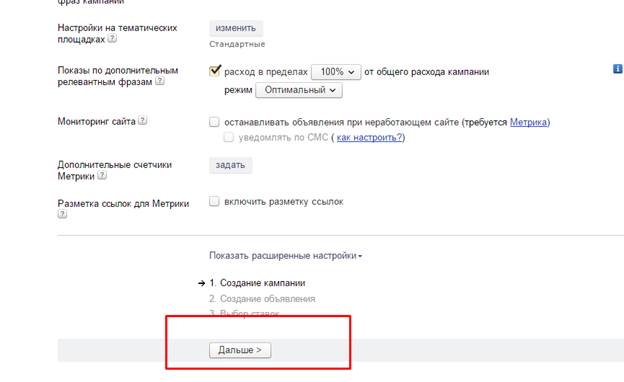Toggle уведомлять по СМС checkbox
The image size is (624, 382).
tap(228, 137)
